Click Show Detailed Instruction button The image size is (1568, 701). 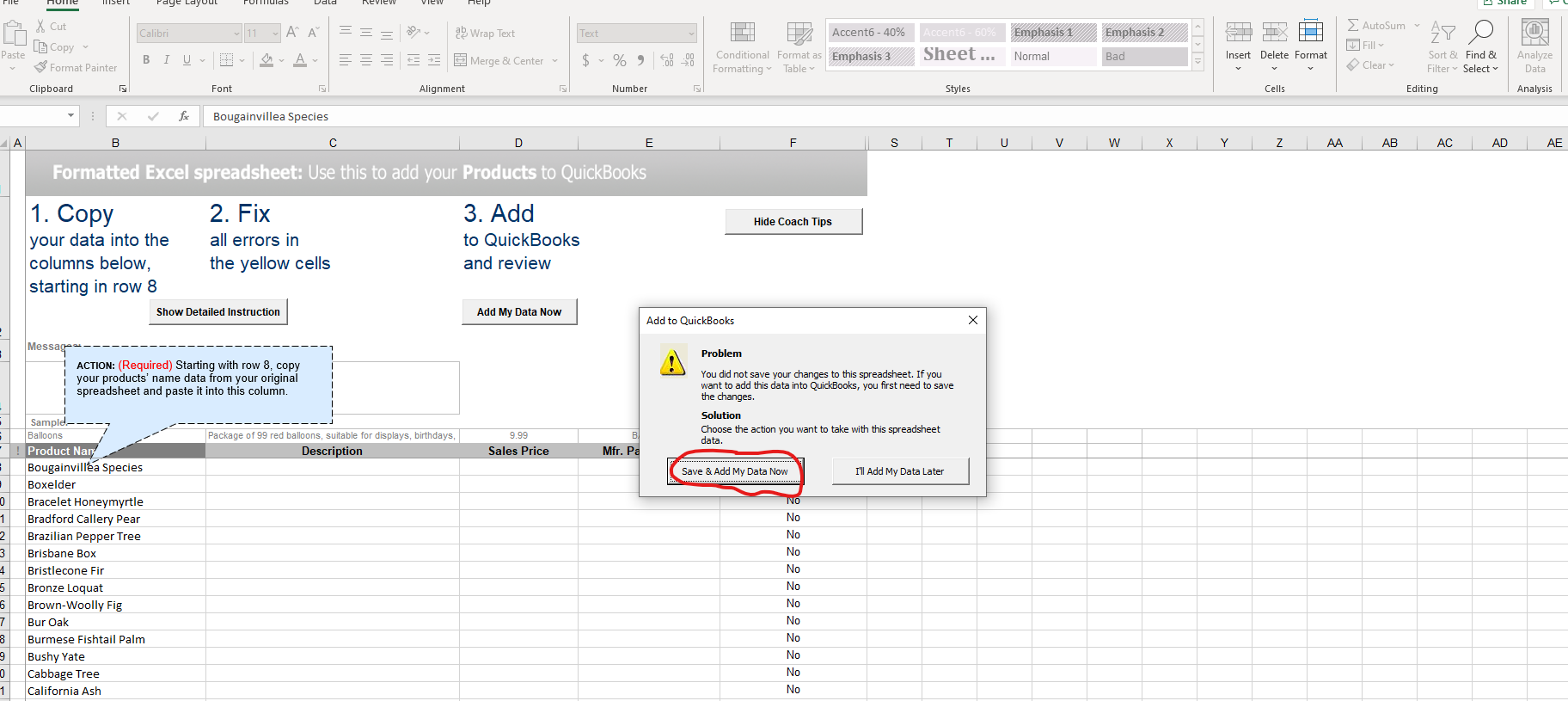218,312
